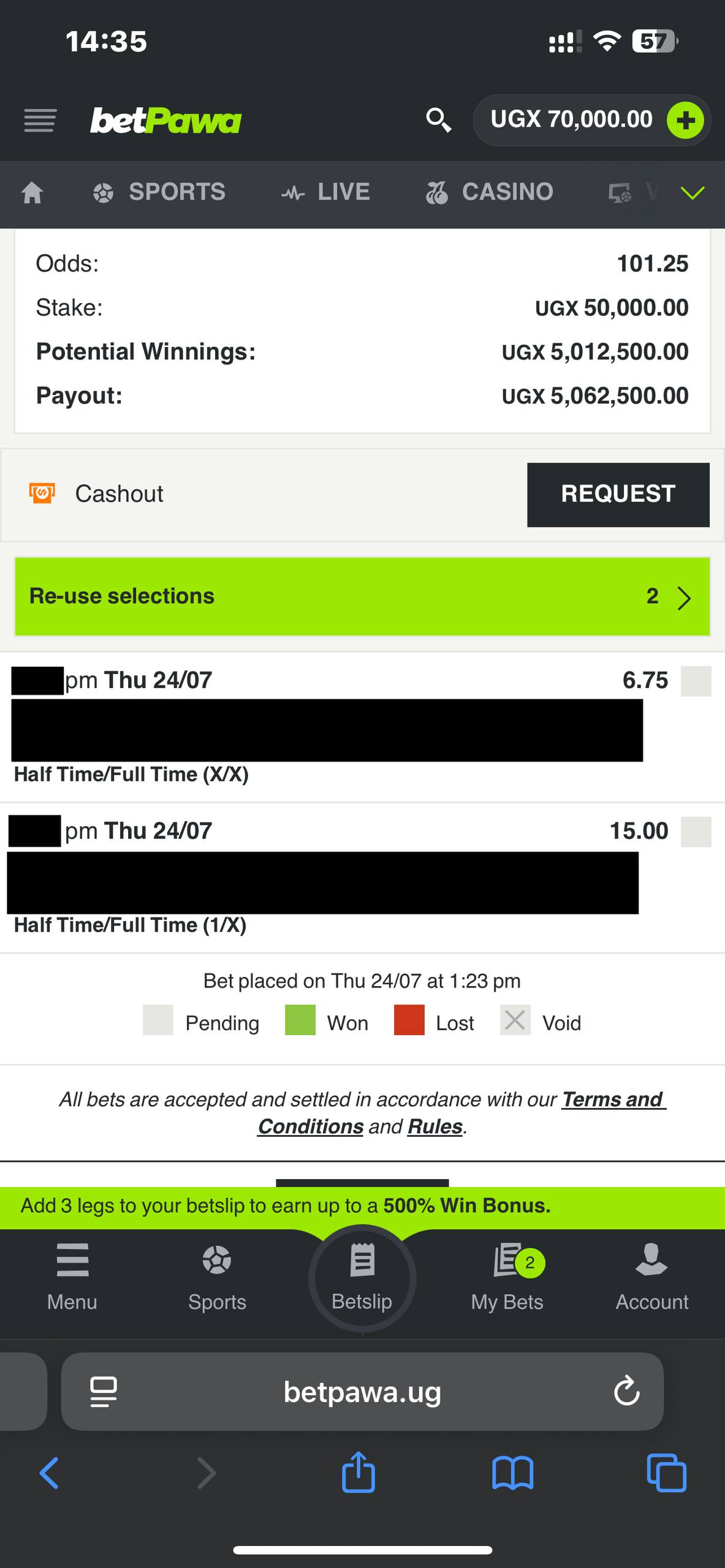Click the status box next to odds 15.00
The width and height of the screenshot is (725, 1568).
(x=696, y=832)
